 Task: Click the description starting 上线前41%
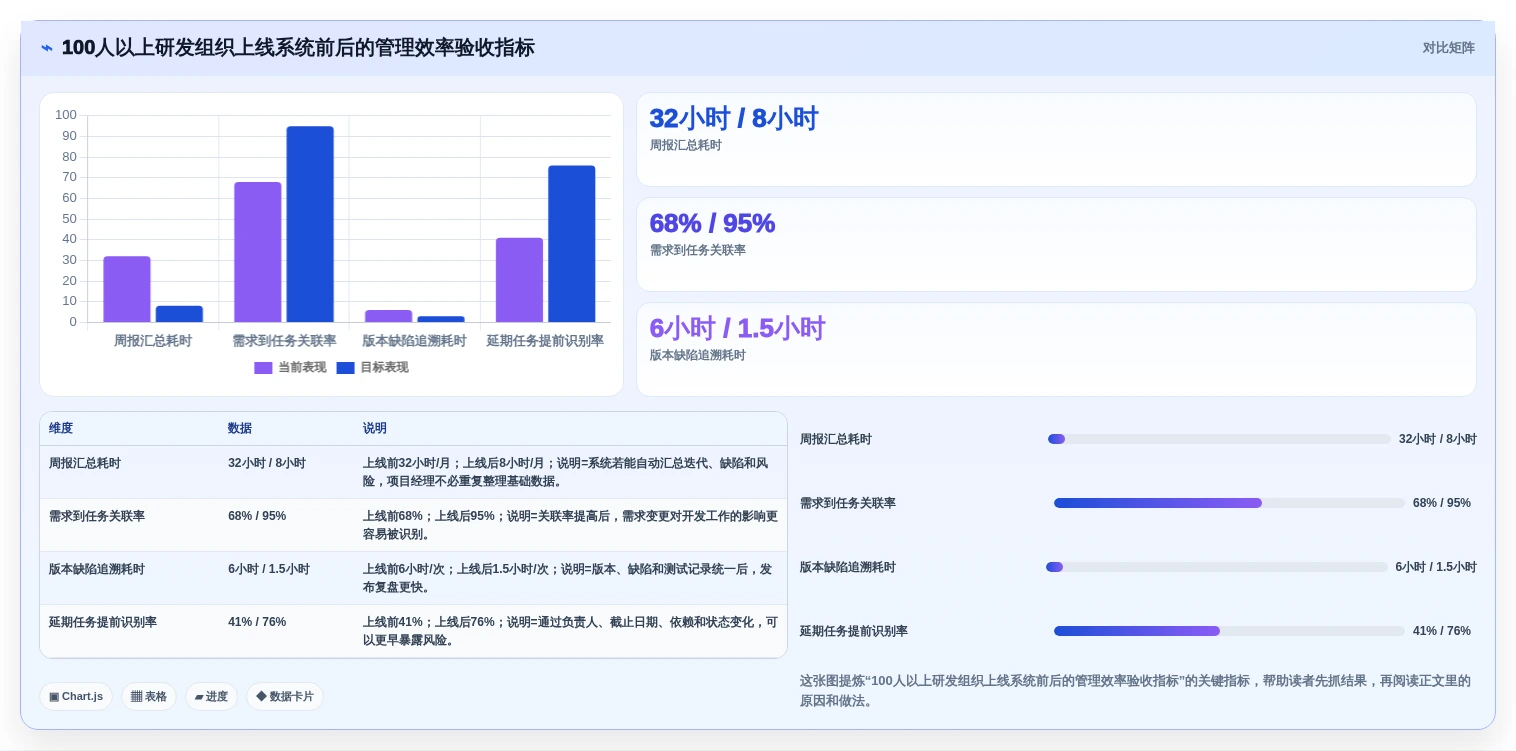[x=570, y=631]
